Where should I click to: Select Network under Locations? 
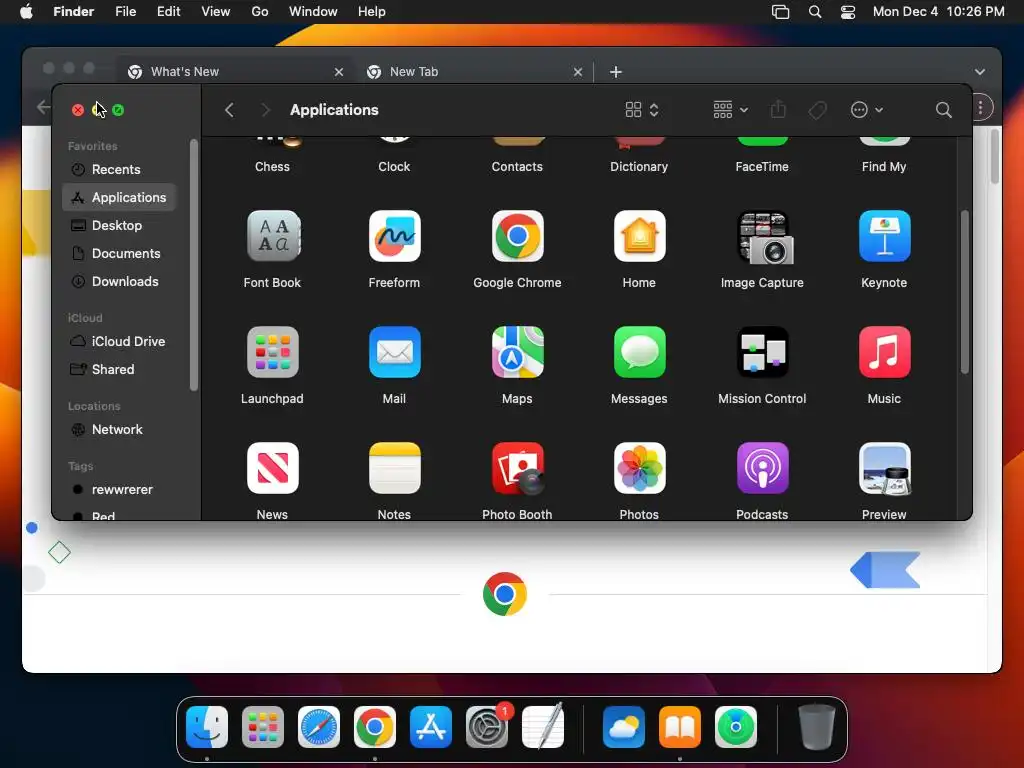[119, 430]
